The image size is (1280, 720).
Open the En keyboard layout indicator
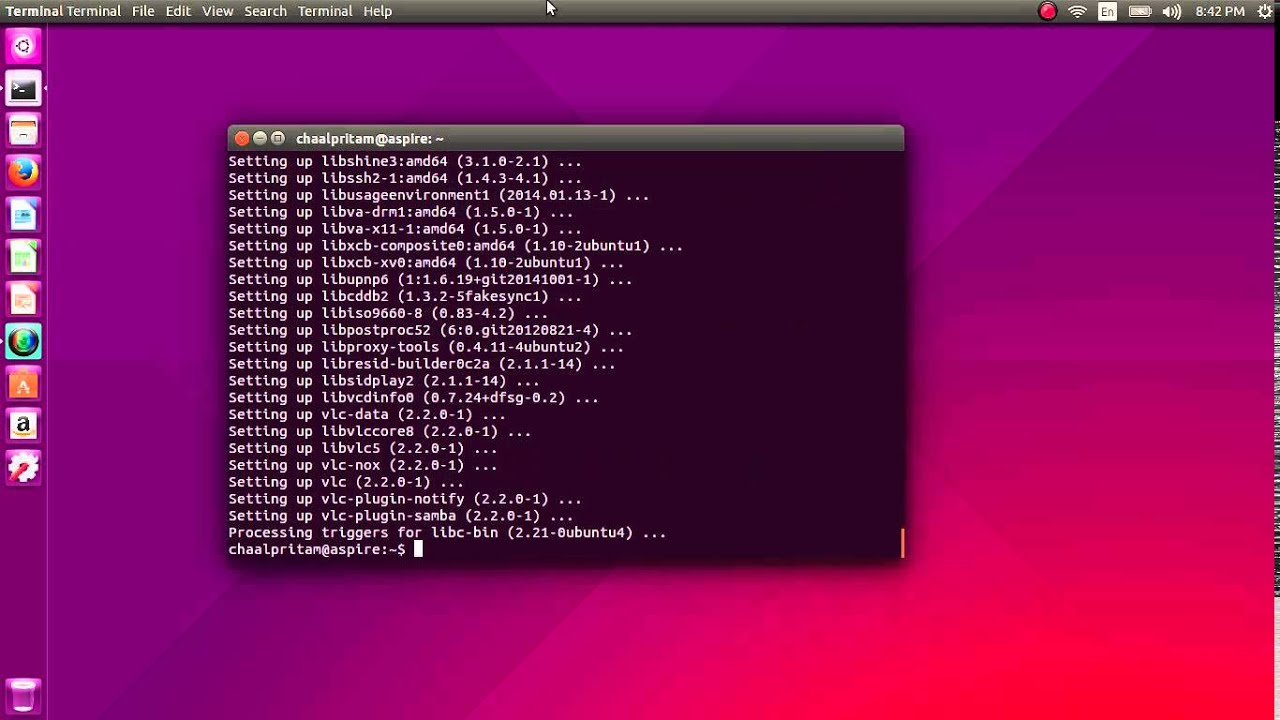click(x=1107, y=11)
